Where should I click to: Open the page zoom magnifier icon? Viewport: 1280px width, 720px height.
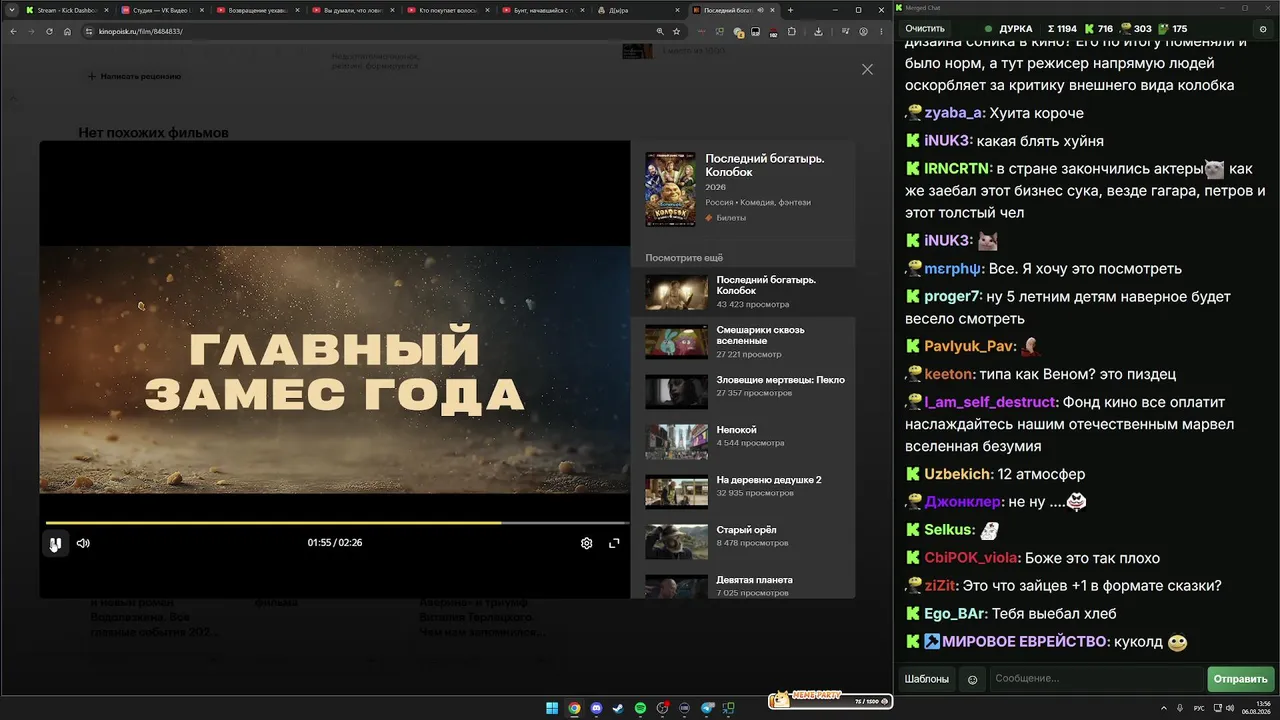tap(660, 31)
